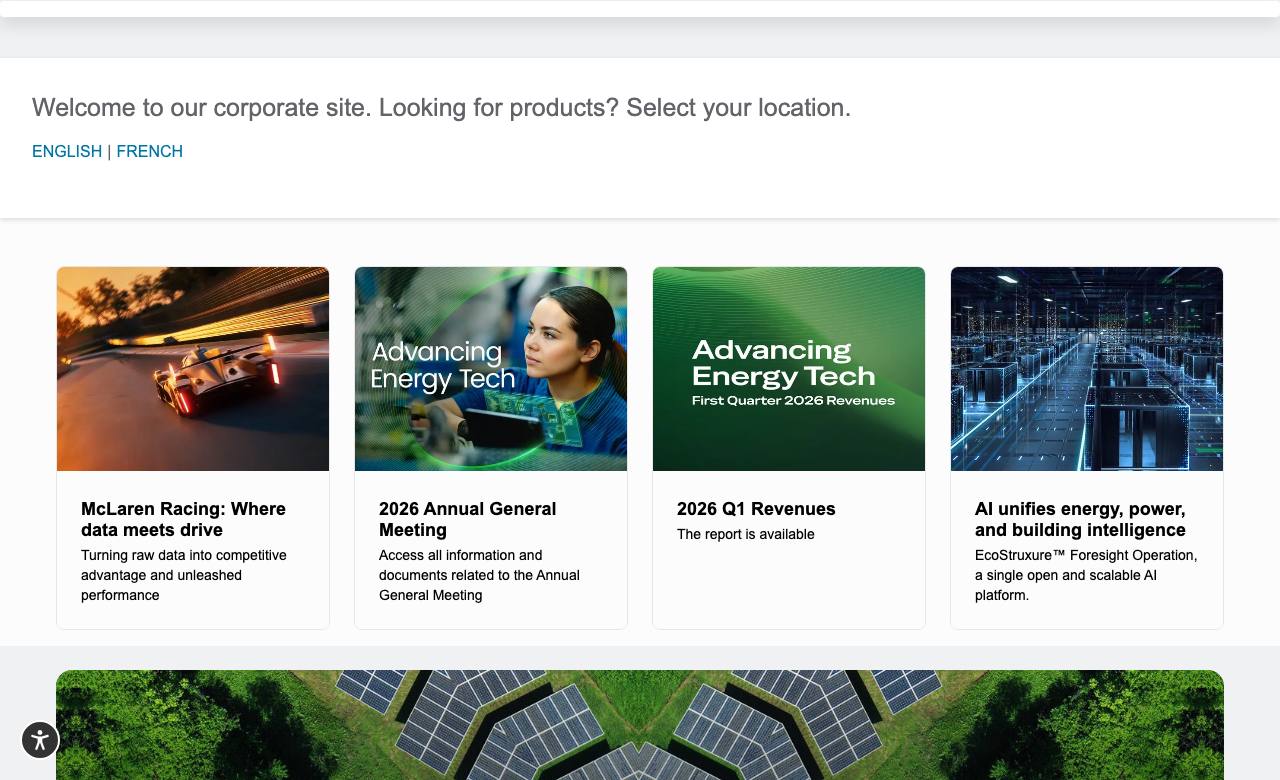Open the McLaren race car thumbnail
Screen dimensions: 1280x780
tap(193, 369)
